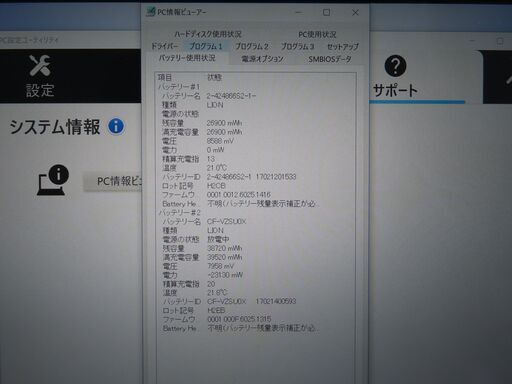The height and width of the screenshot is (384, 512).
Task: Select the ロット記号 value H2CB
Action: pyautogui.click(x=216, y=186)
